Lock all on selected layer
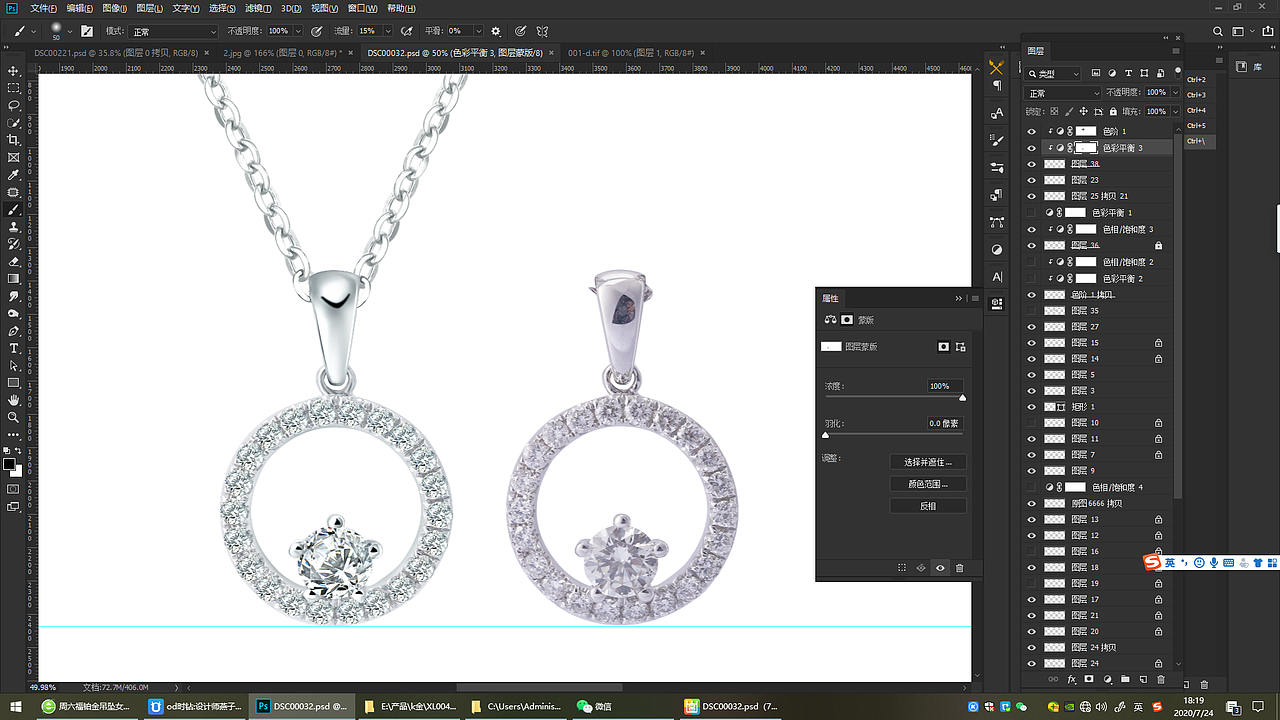The image size is (1280, 720). pyautogui.click(x=1114, y=111)
